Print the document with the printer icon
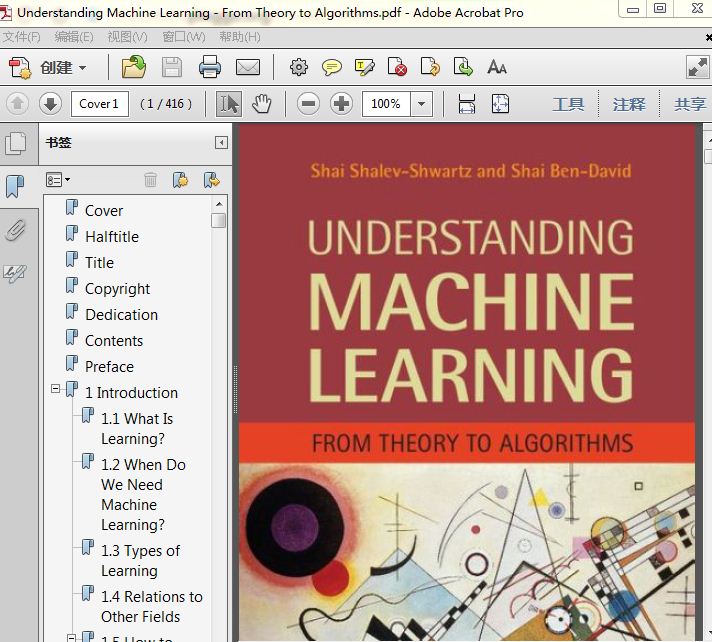The height and width of the screenshot is (642, 712). tap(210, 67)
